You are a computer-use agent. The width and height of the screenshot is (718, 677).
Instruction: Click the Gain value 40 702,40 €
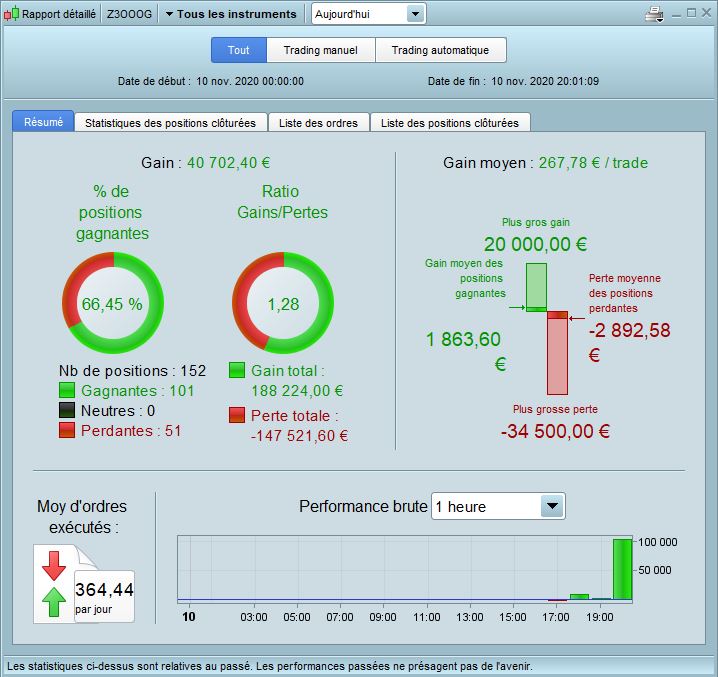tap(228, 163)
